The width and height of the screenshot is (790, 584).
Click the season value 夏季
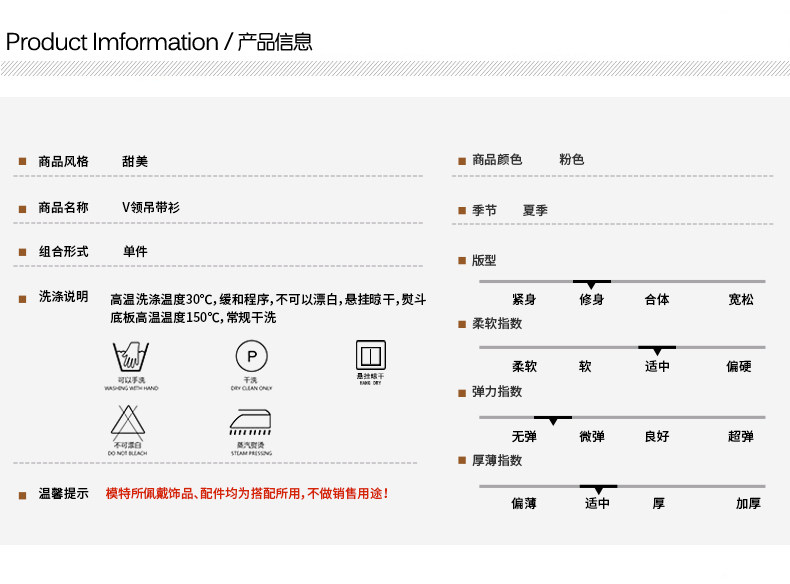click(535, 210)
